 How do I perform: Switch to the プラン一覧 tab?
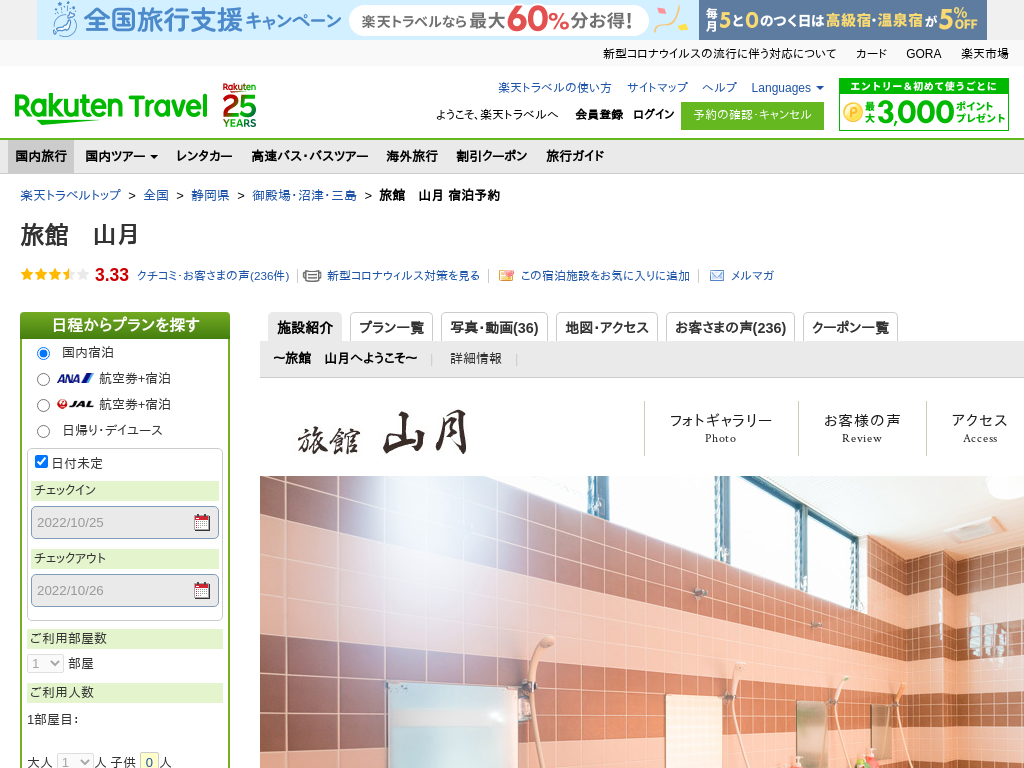391,327
